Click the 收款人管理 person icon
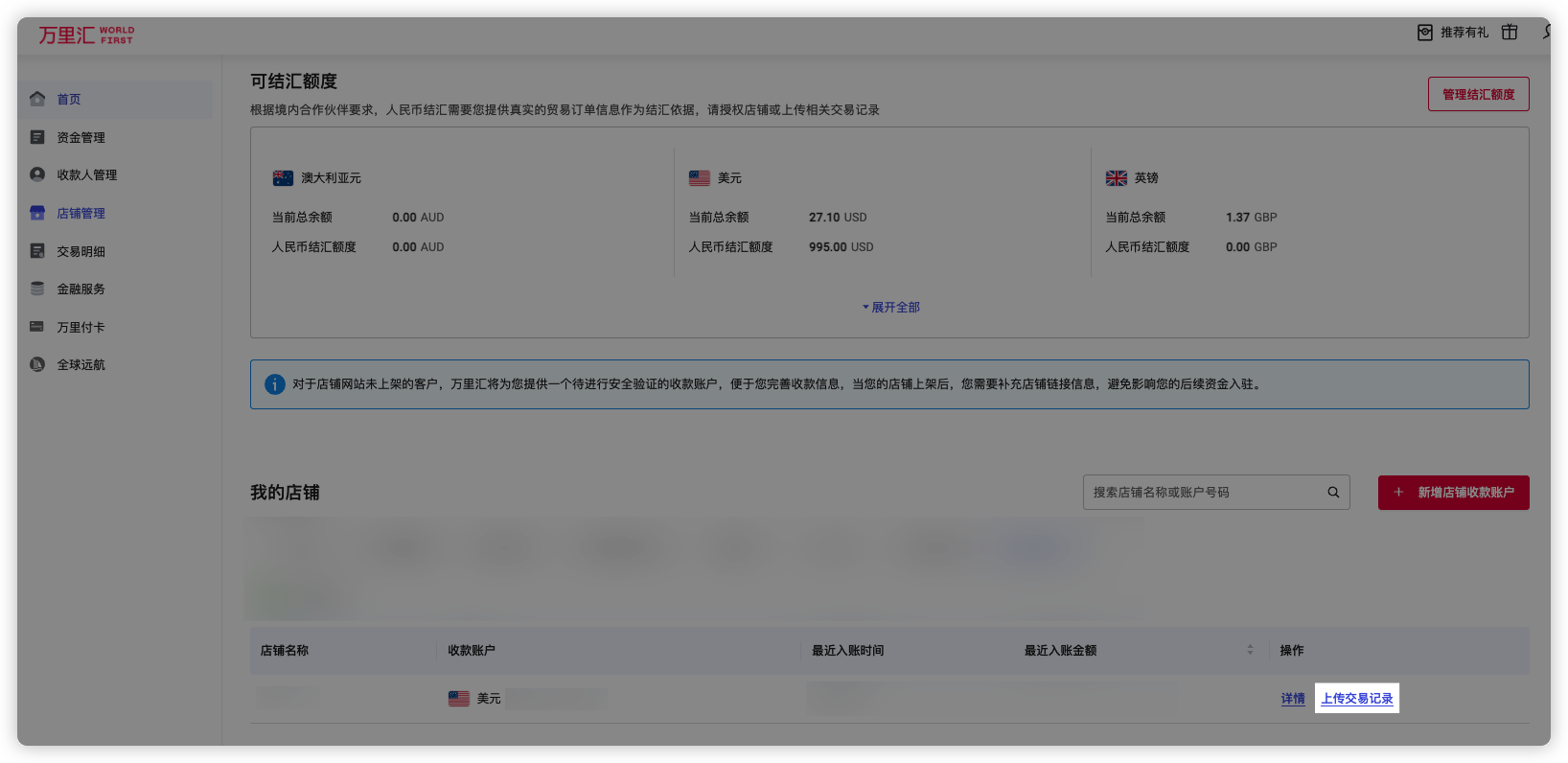Screen dimensions: 1568x763 (37, 174)
